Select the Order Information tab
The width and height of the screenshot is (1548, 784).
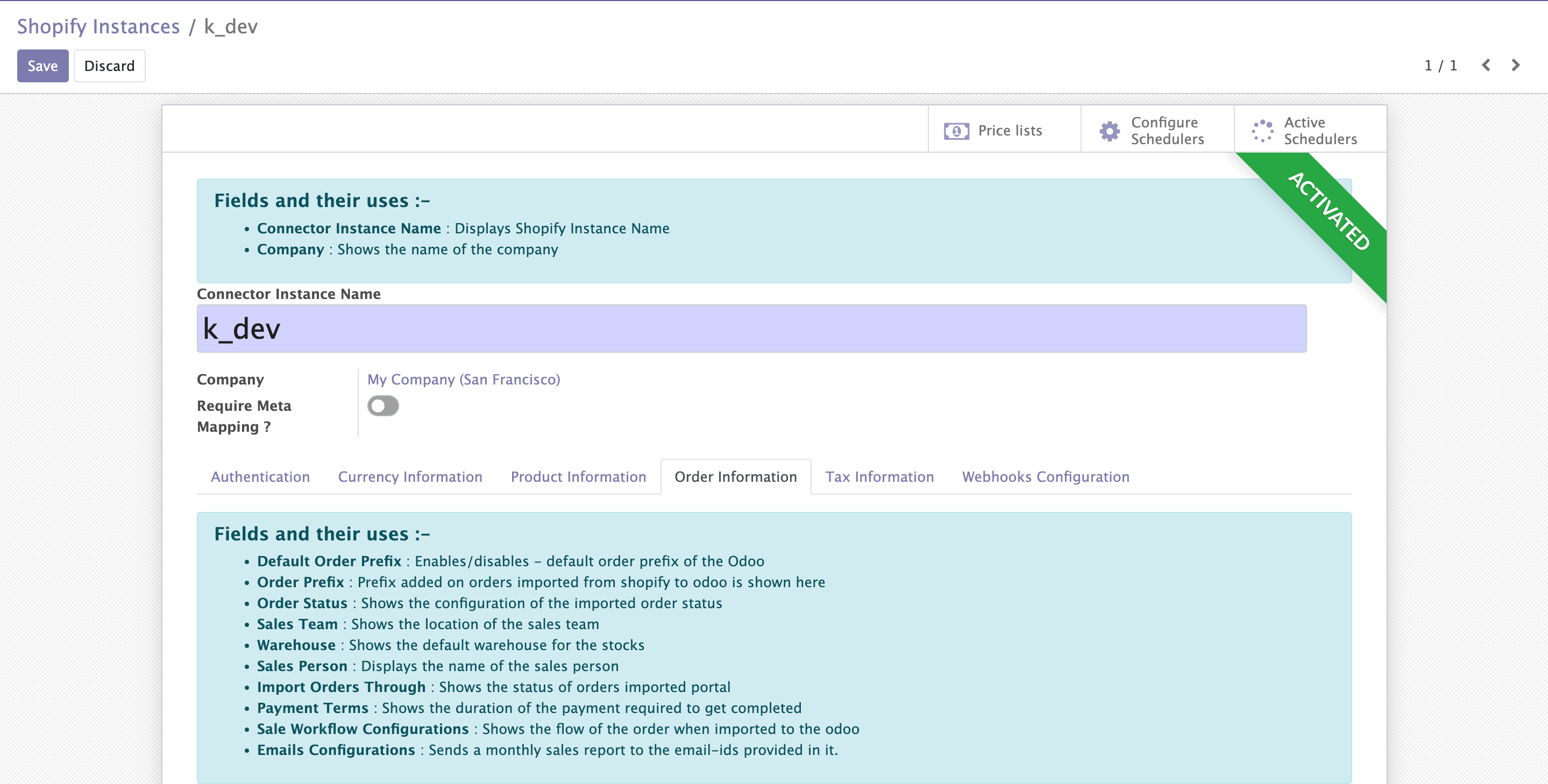click(x=735, y=477)
